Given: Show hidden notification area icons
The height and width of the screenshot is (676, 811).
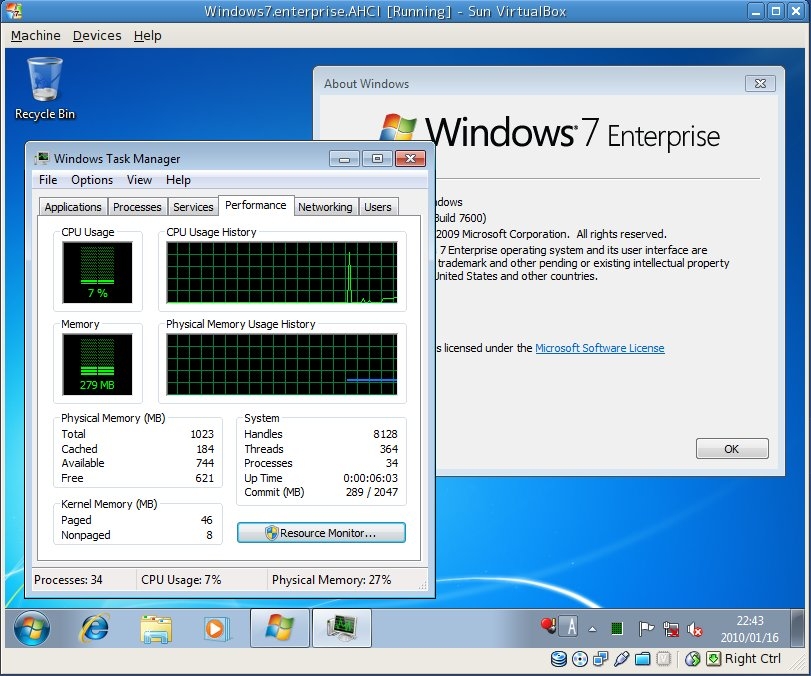Looking at the screenshot, I should point(593,629).
